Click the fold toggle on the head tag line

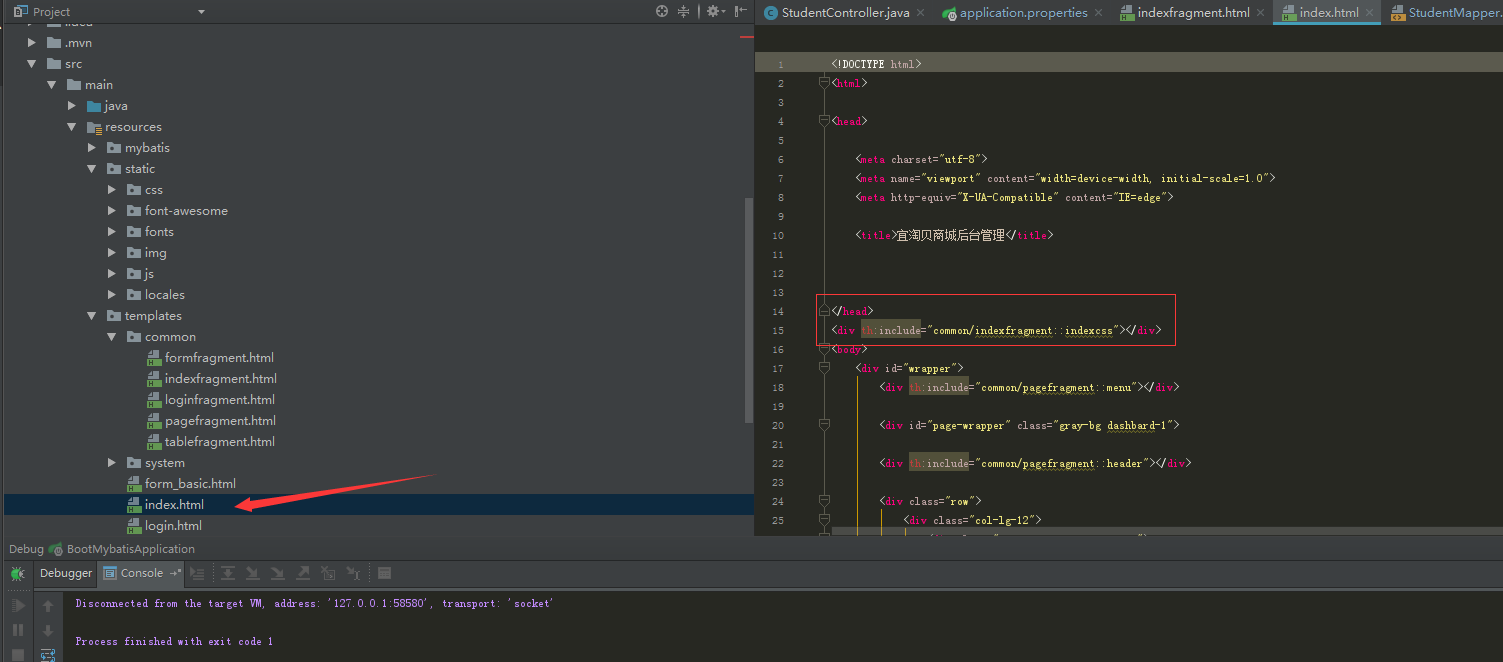824,121
